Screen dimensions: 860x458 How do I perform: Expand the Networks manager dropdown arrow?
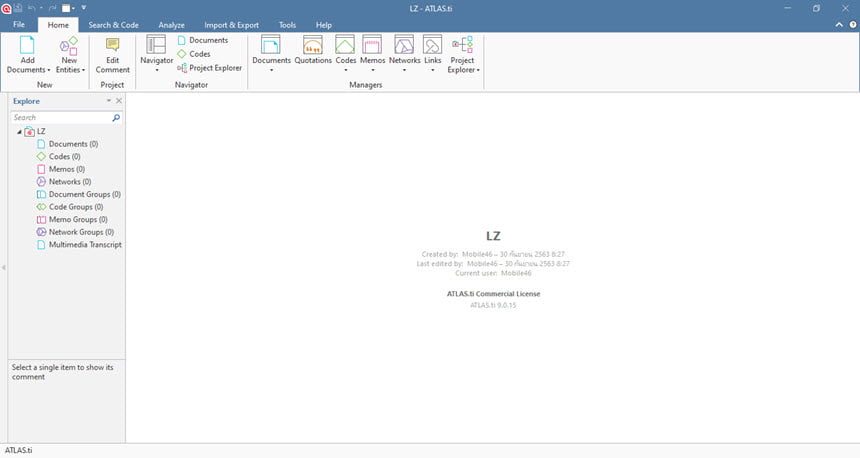pyautogui.click(x=404, y=70)
